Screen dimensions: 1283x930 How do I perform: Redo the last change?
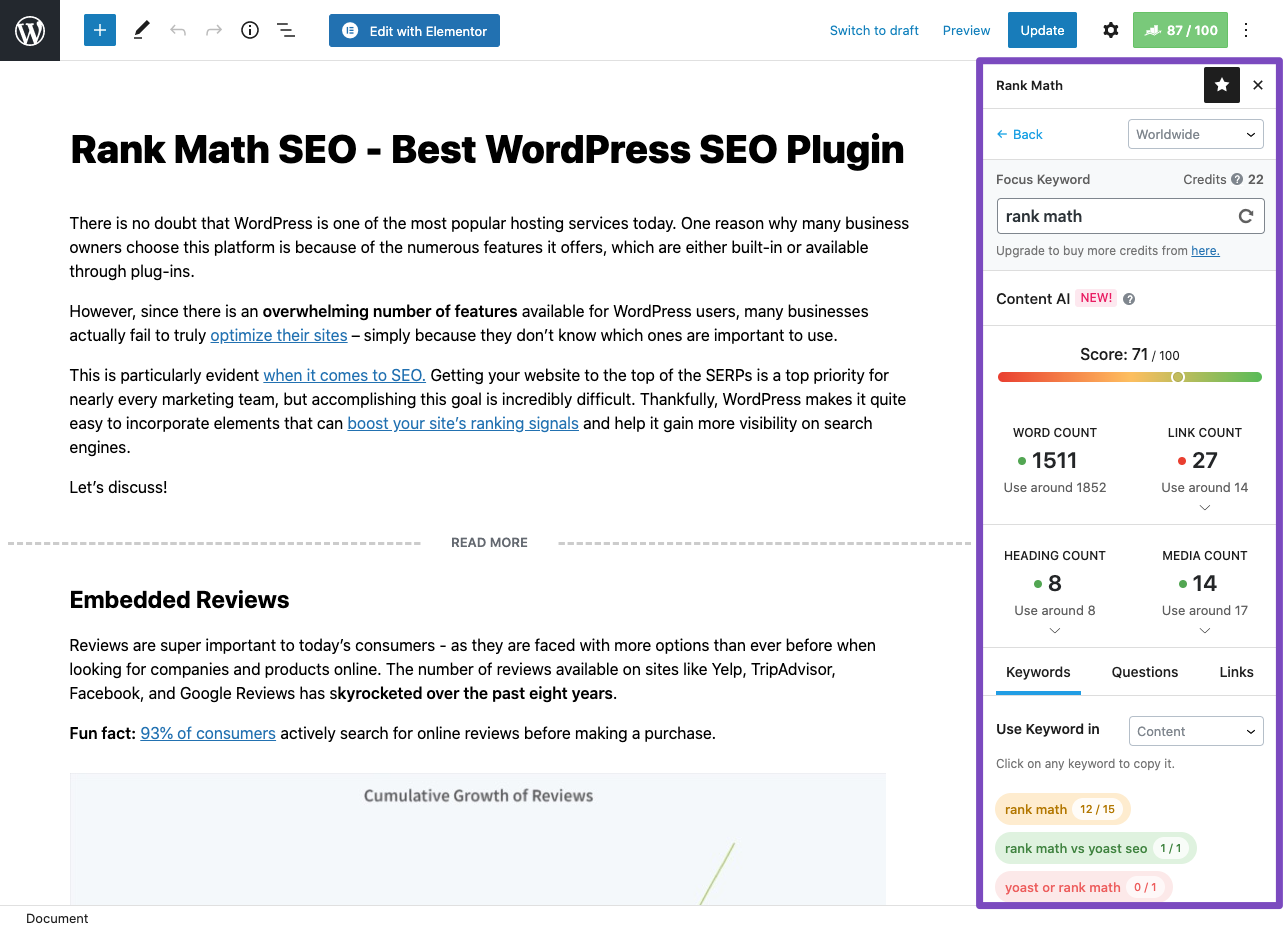[214, 30]
